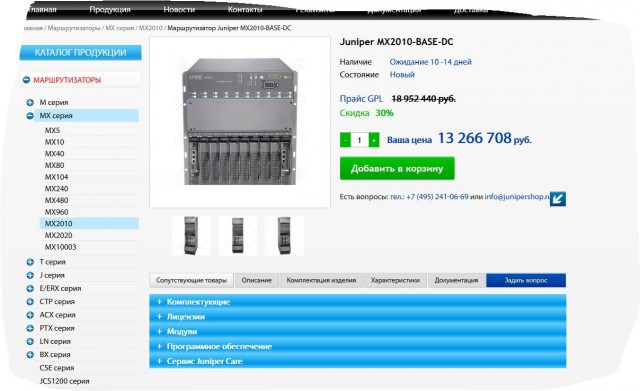This screenshot has height=391, width=640.
Task: Open the Характеристики tab
Action: 395,280
